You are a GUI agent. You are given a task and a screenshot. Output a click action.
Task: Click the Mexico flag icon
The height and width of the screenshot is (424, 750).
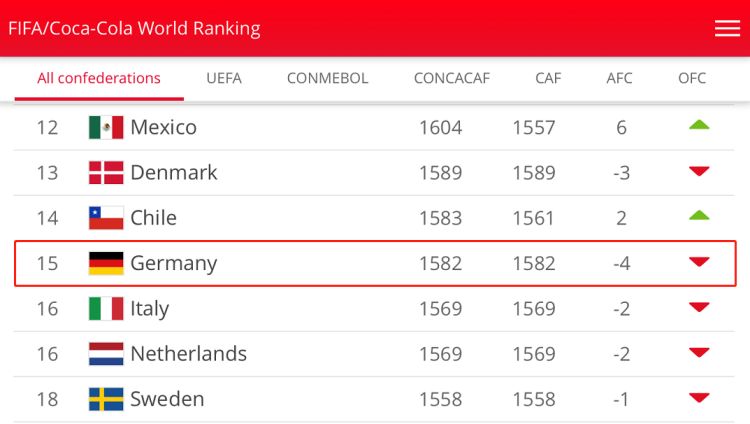tap(106, 127)
